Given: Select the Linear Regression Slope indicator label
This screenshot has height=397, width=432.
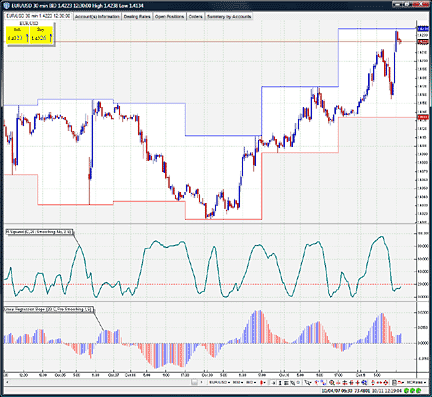Looking at the screenshot, I should pyautogui.click(x=48, y=309).
